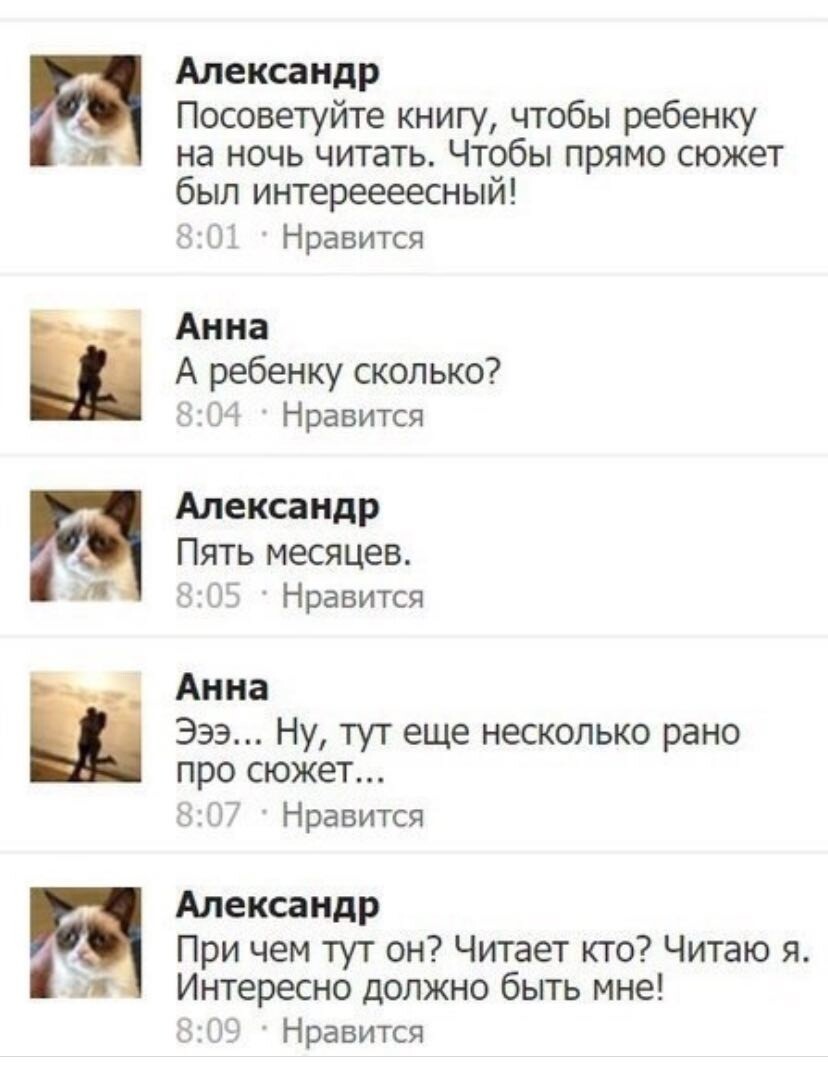Open Александр's cat avatar on the 8:01 comment
Screen dimensions: 828x1070
[85, 111]
